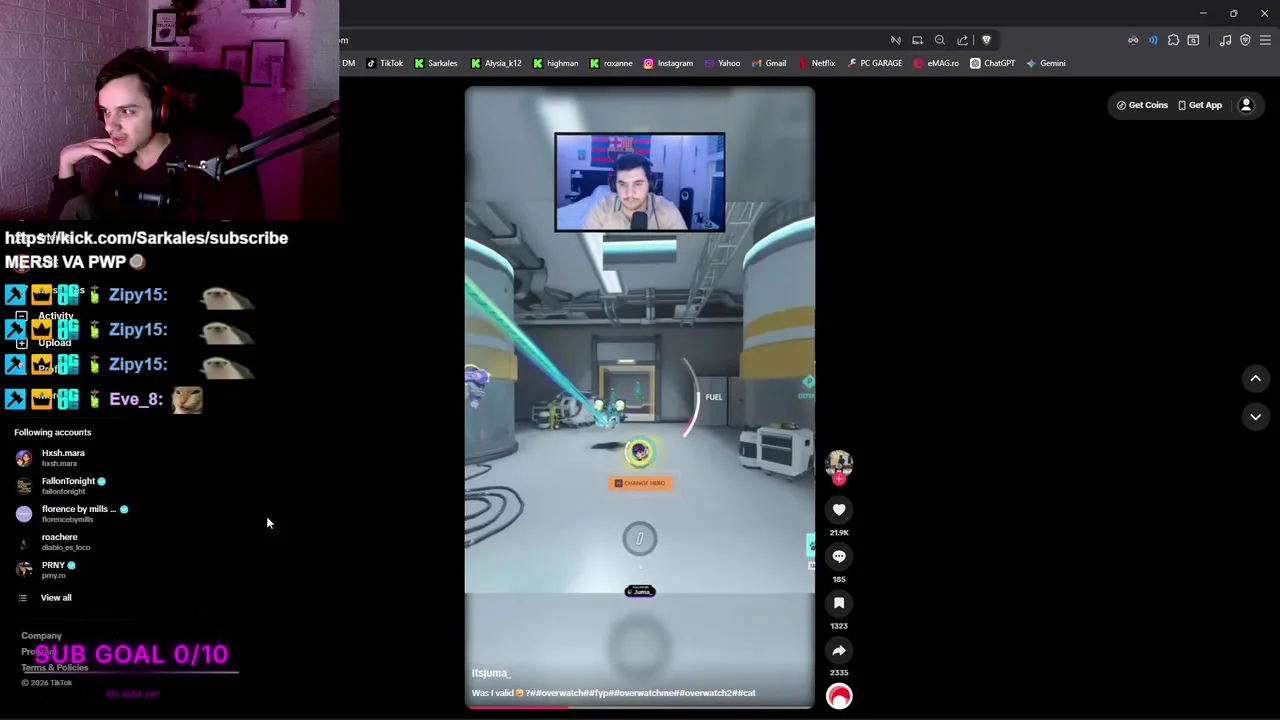
Task: Open the ChatGPT bookmark
Action: 992,63
